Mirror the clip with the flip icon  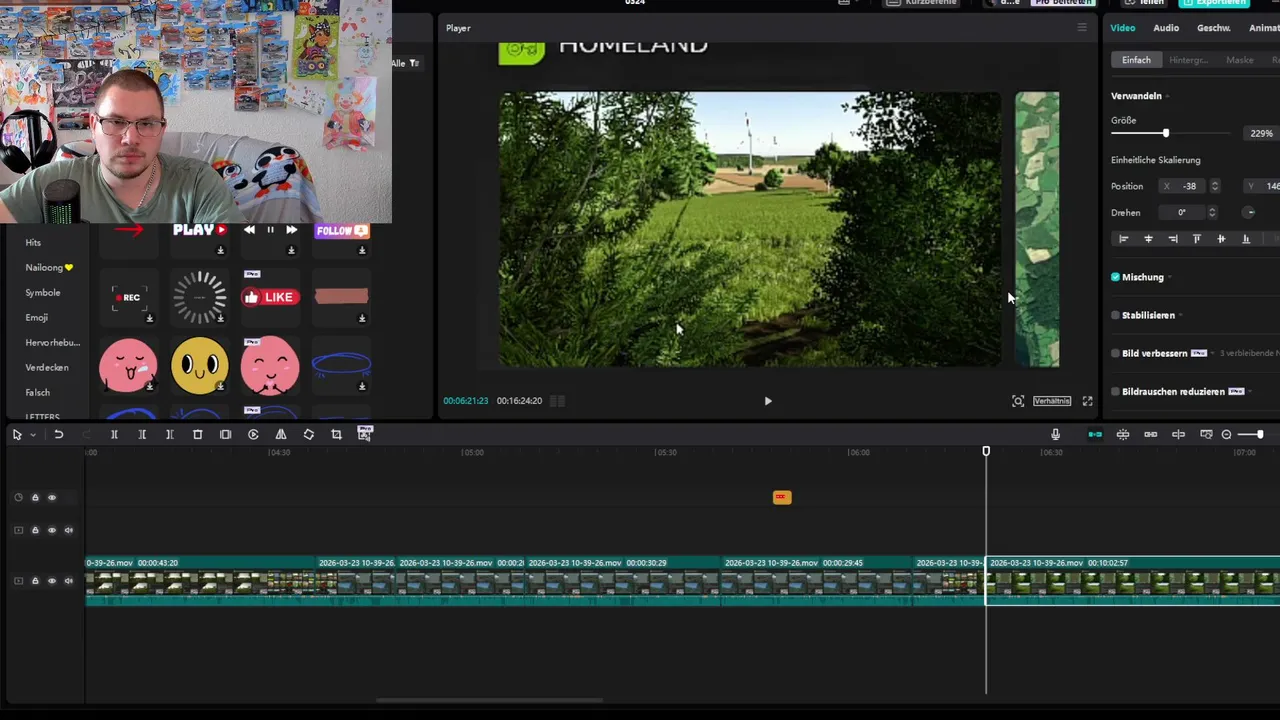click(x=281, y=435)
